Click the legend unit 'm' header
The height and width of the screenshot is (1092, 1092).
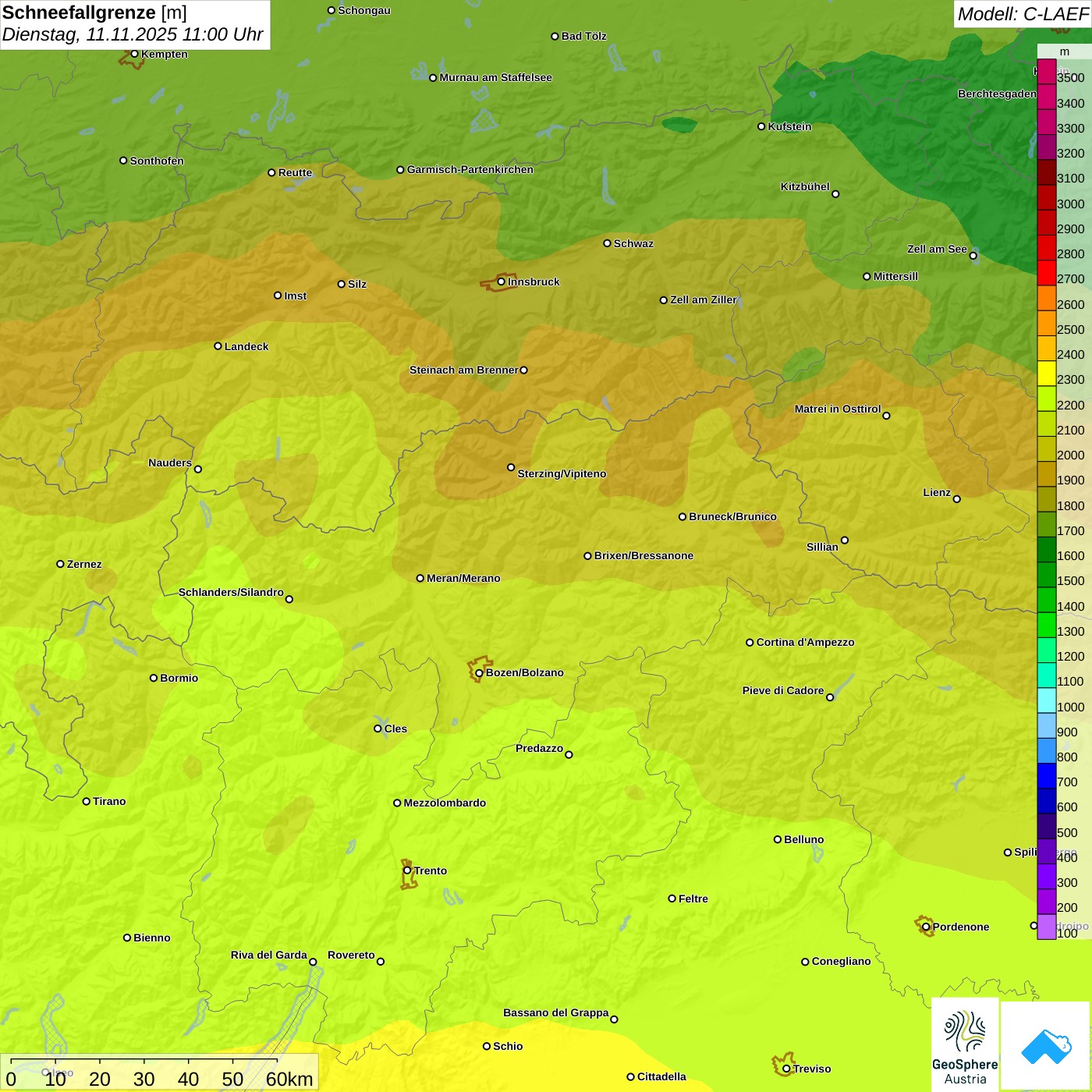point(1065,51)
